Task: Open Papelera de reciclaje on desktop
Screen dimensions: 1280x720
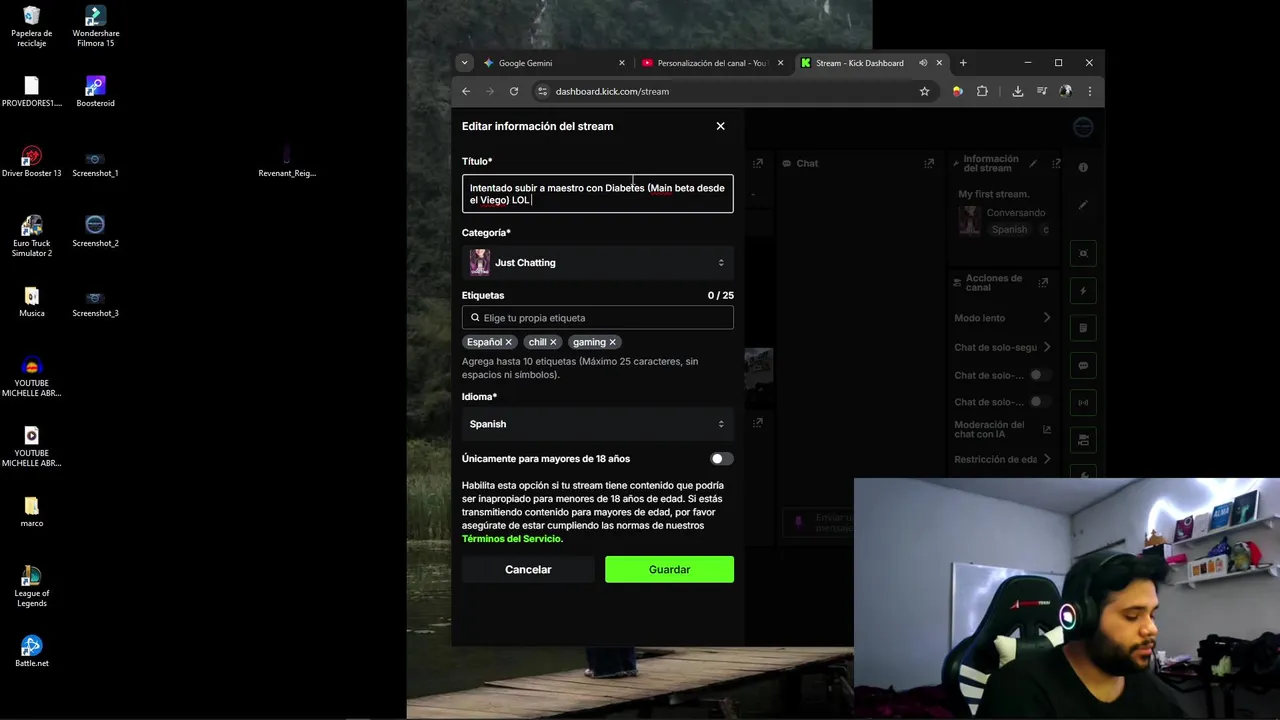Action: pos(32,27)
